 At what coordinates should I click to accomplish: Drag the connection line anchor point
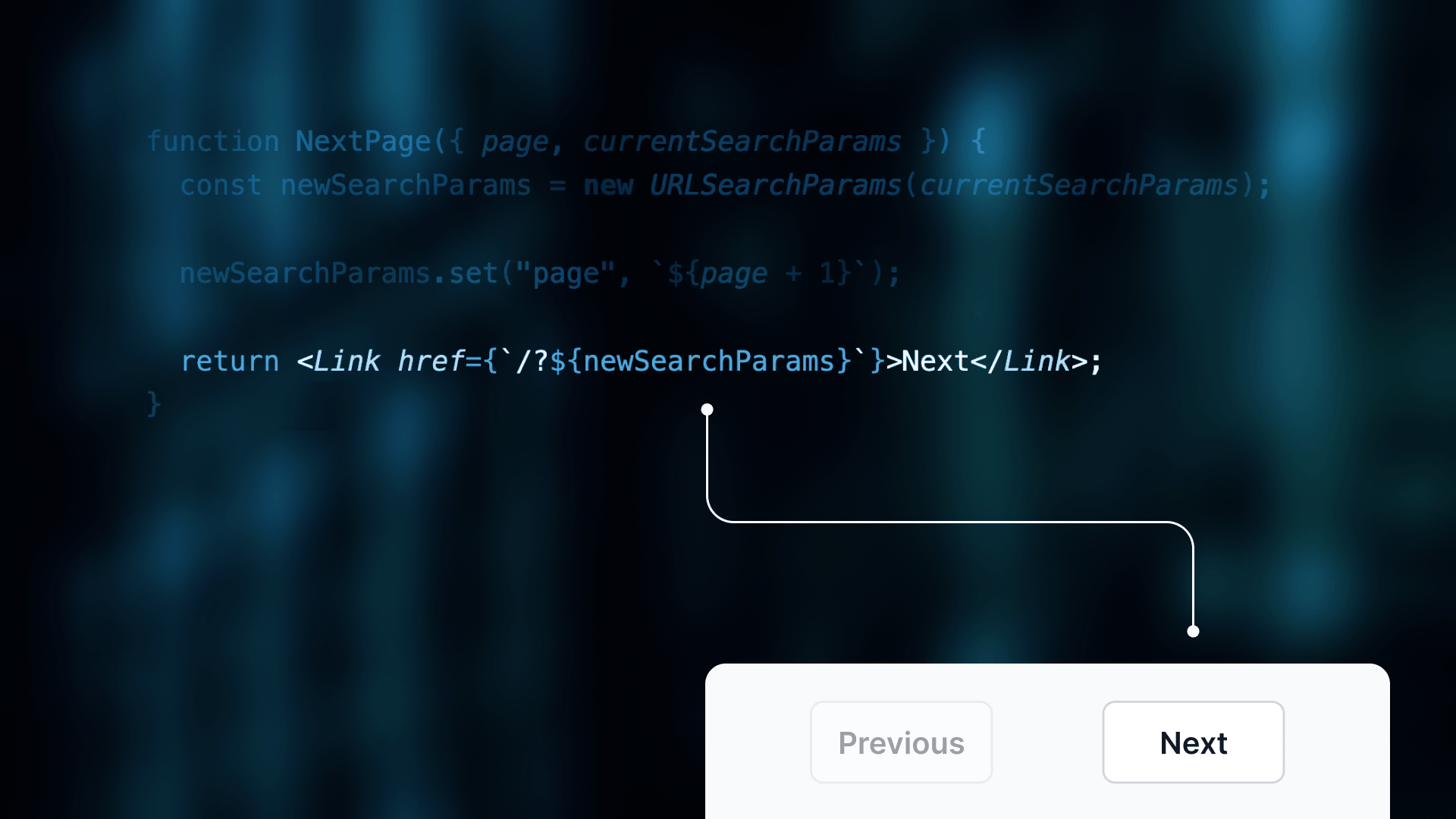pyautogui.click(x=706, y=408)
